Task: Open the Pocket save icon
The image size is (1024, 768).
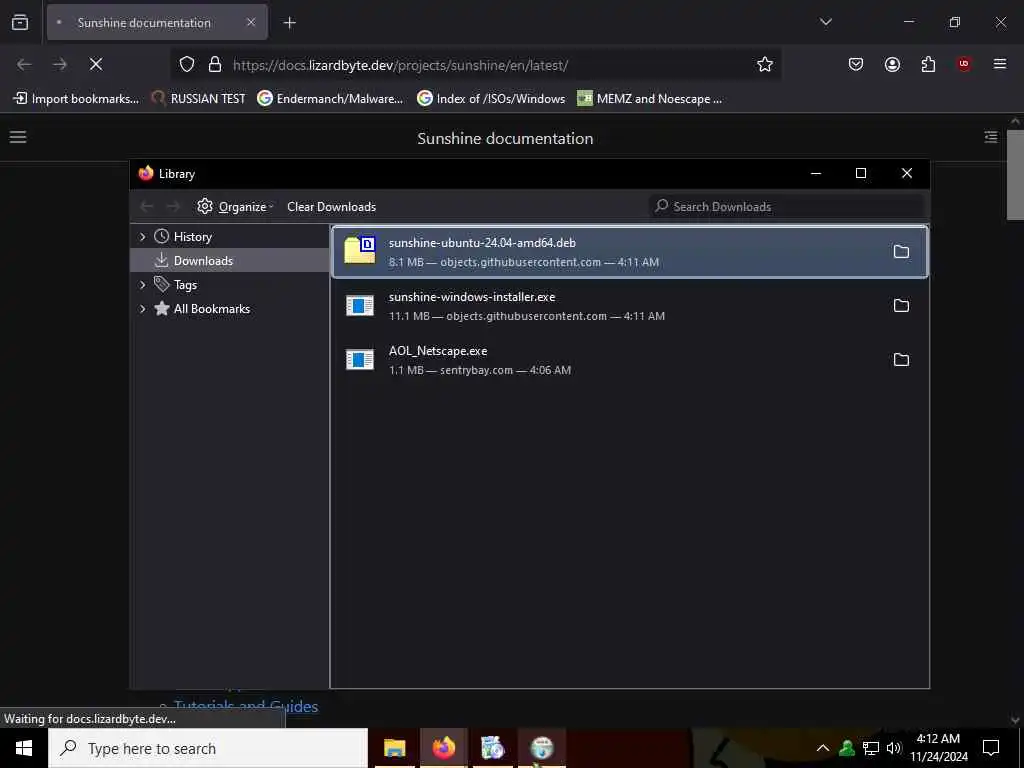Action: pos(856,64)
